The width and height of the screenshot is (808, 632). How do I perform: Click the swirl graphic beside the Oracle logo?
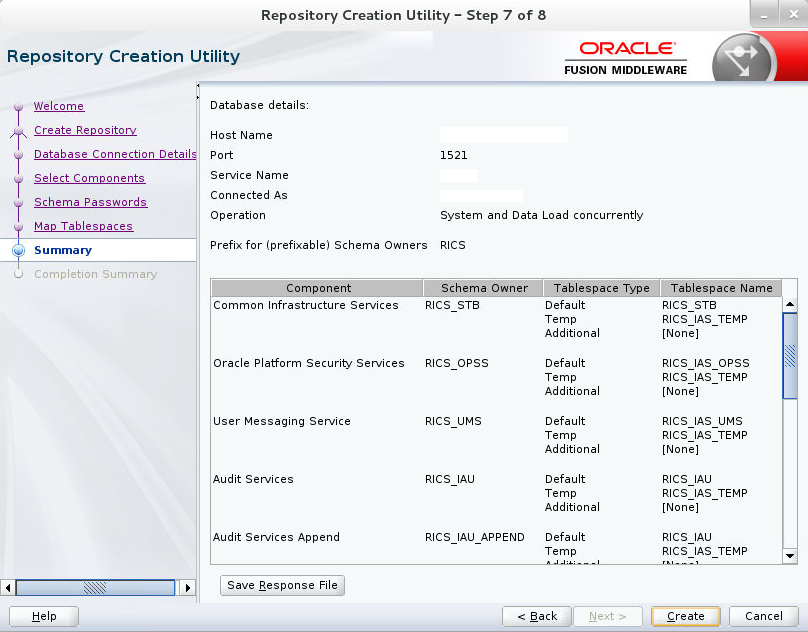[x=738, y=57]
